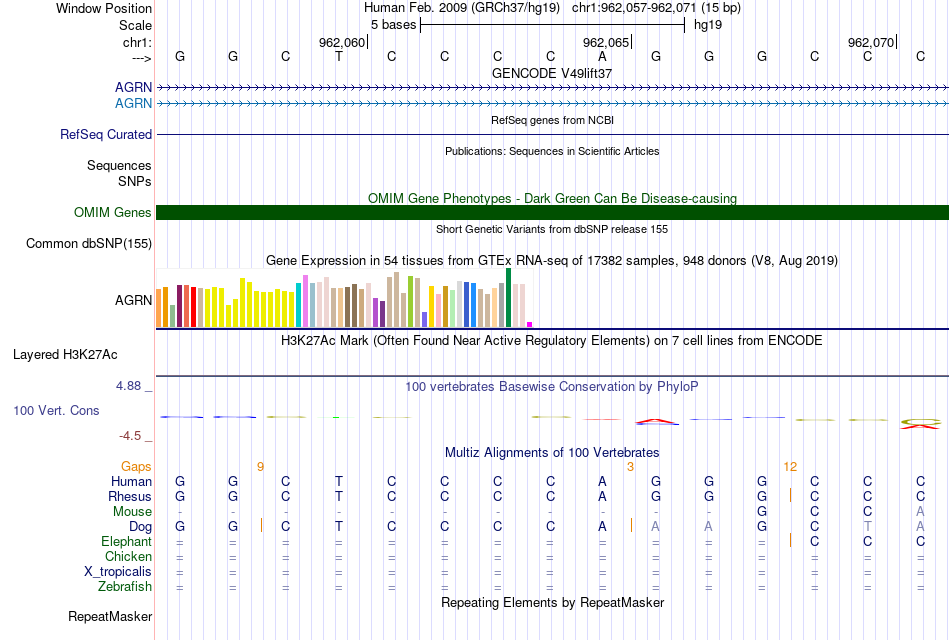Select the Zebrafish alignment row label
Screen dimensions: 950x640
point(125,587)
